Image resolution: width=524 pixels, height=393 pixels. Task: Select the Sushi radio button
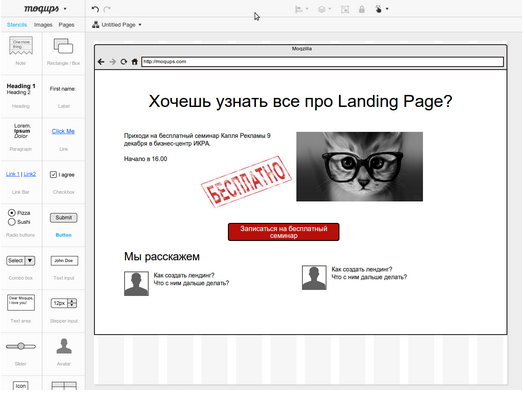[x=12, y=222]
